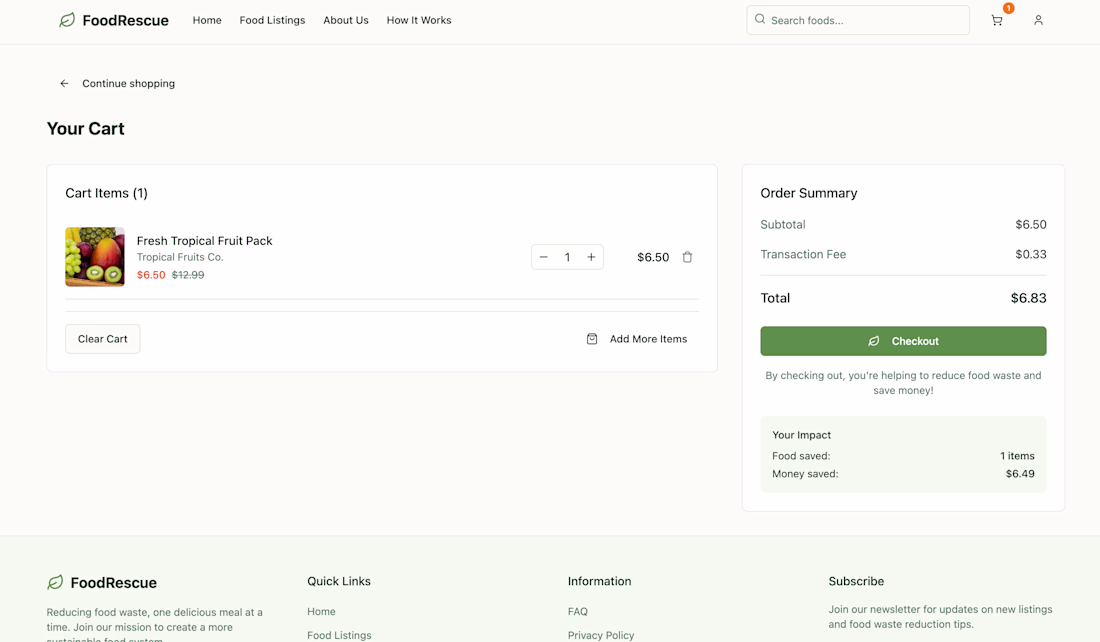The height and width of the screenshot is (642, 1100).
Task: Open the Food Listings navigation page
Action: point(272,20)
